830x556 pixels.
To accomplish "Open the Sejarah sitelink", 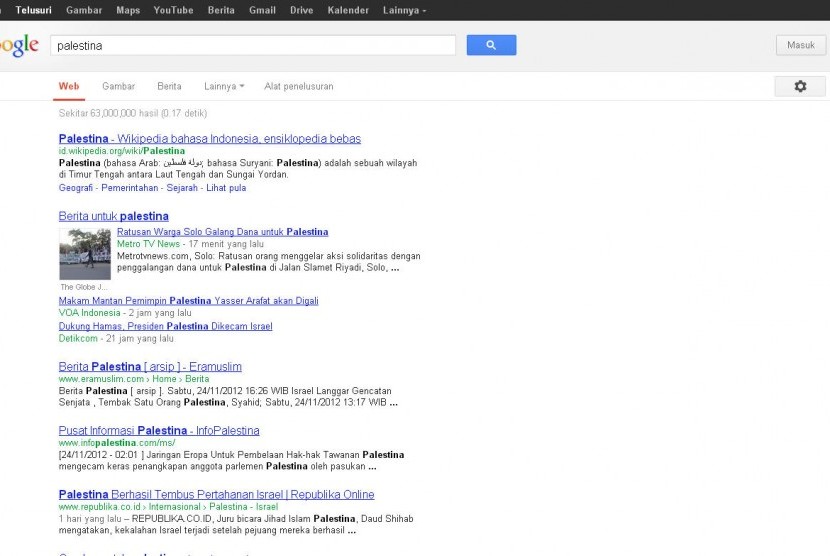I will (182, 187).
